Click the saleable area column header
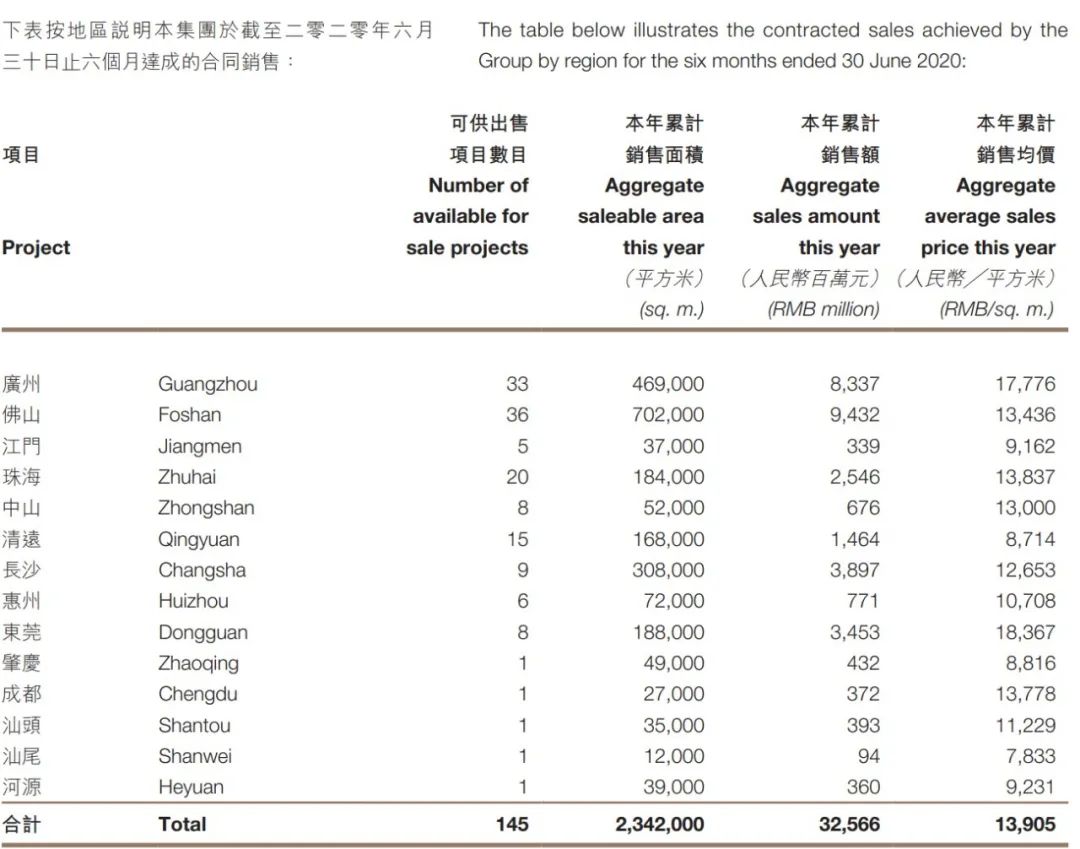The width and height of the screenshot is (1080, 849). click(x=641, y=216)
